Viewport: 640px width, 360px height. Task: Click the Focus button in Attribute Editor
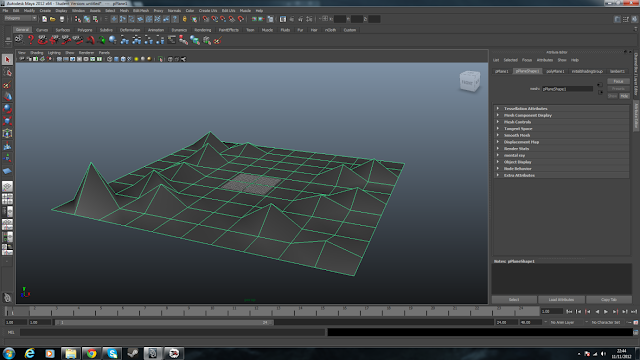click(x=618, y=81)
